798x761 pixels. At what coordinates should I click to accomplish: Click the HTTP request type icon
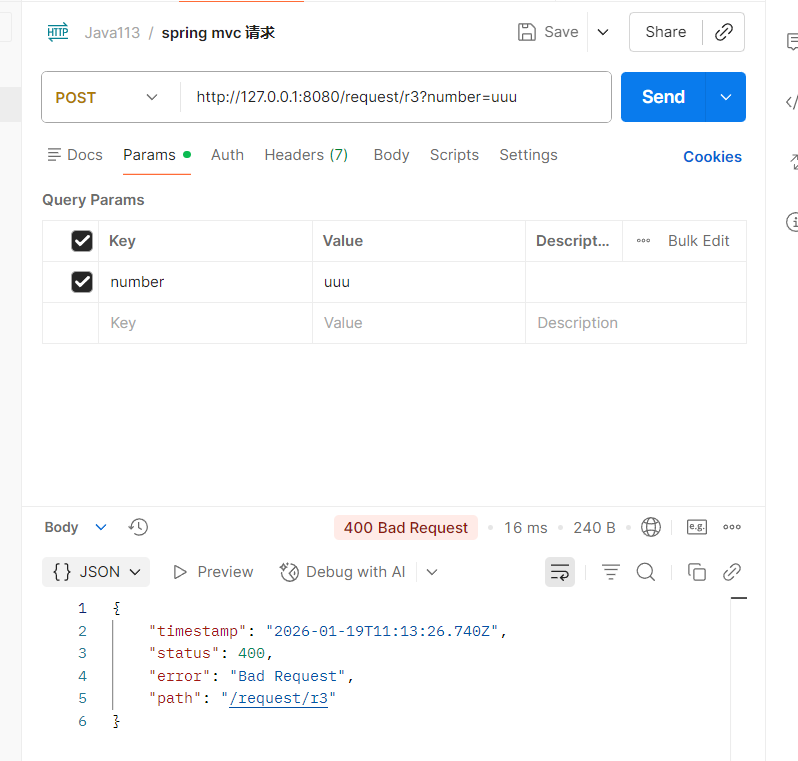[58, 32]
